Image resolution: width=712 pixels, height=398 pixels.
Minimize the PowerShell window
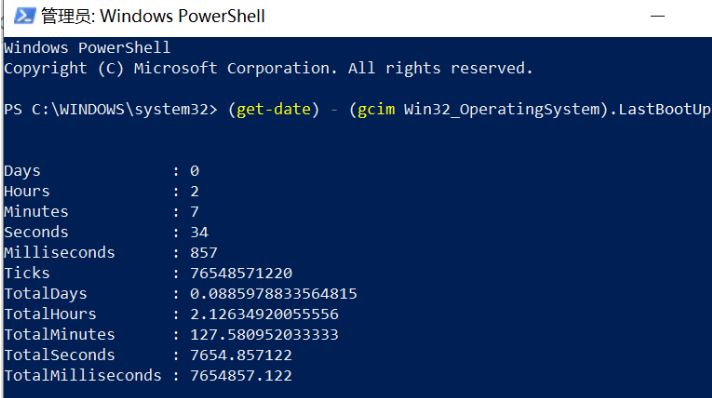coord(657,16)
